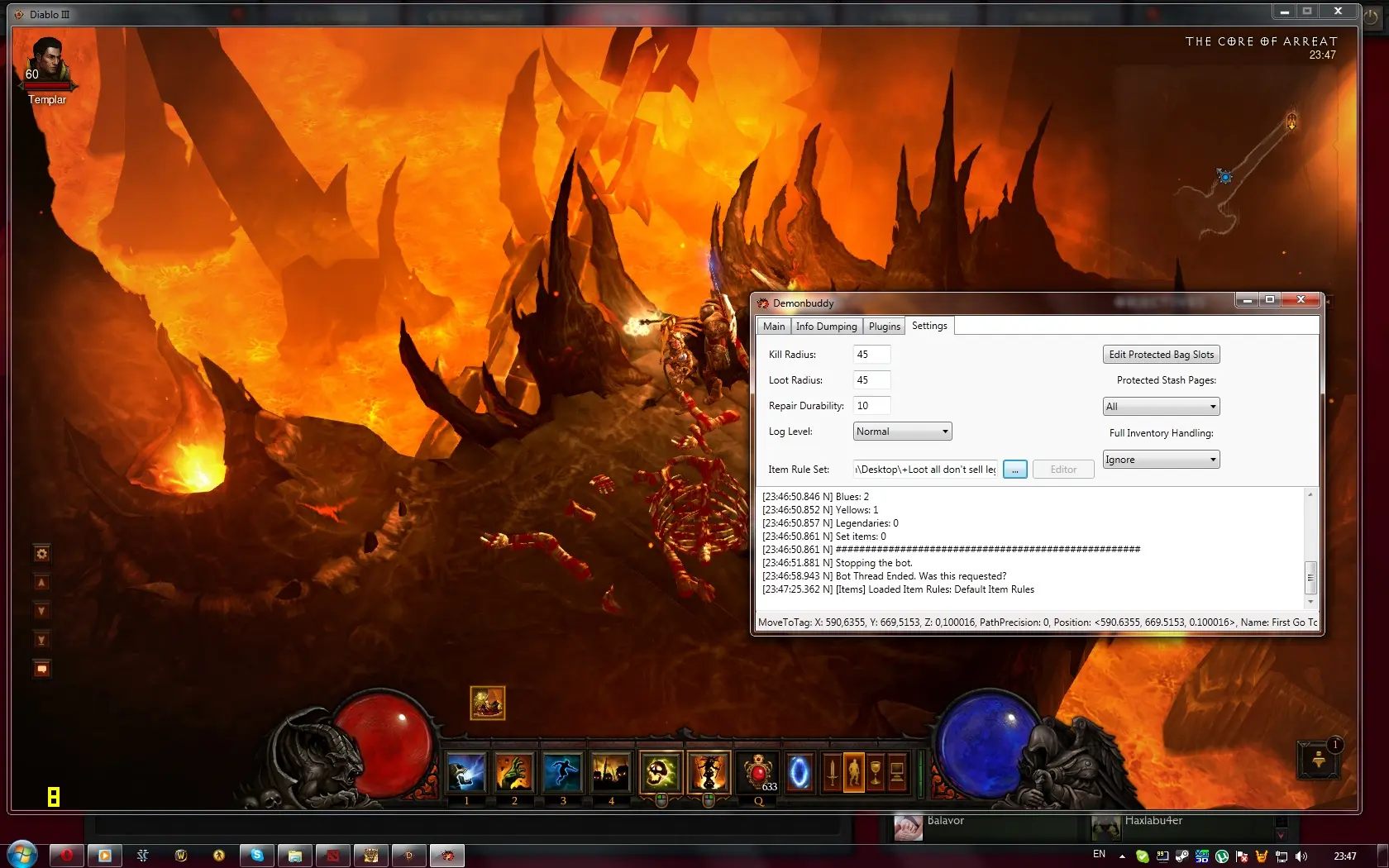The height and width of the screenshot is (868, 1389).
Task: Click the 'Loaded Item Rules' log line
Action: (x=898, y=589)
